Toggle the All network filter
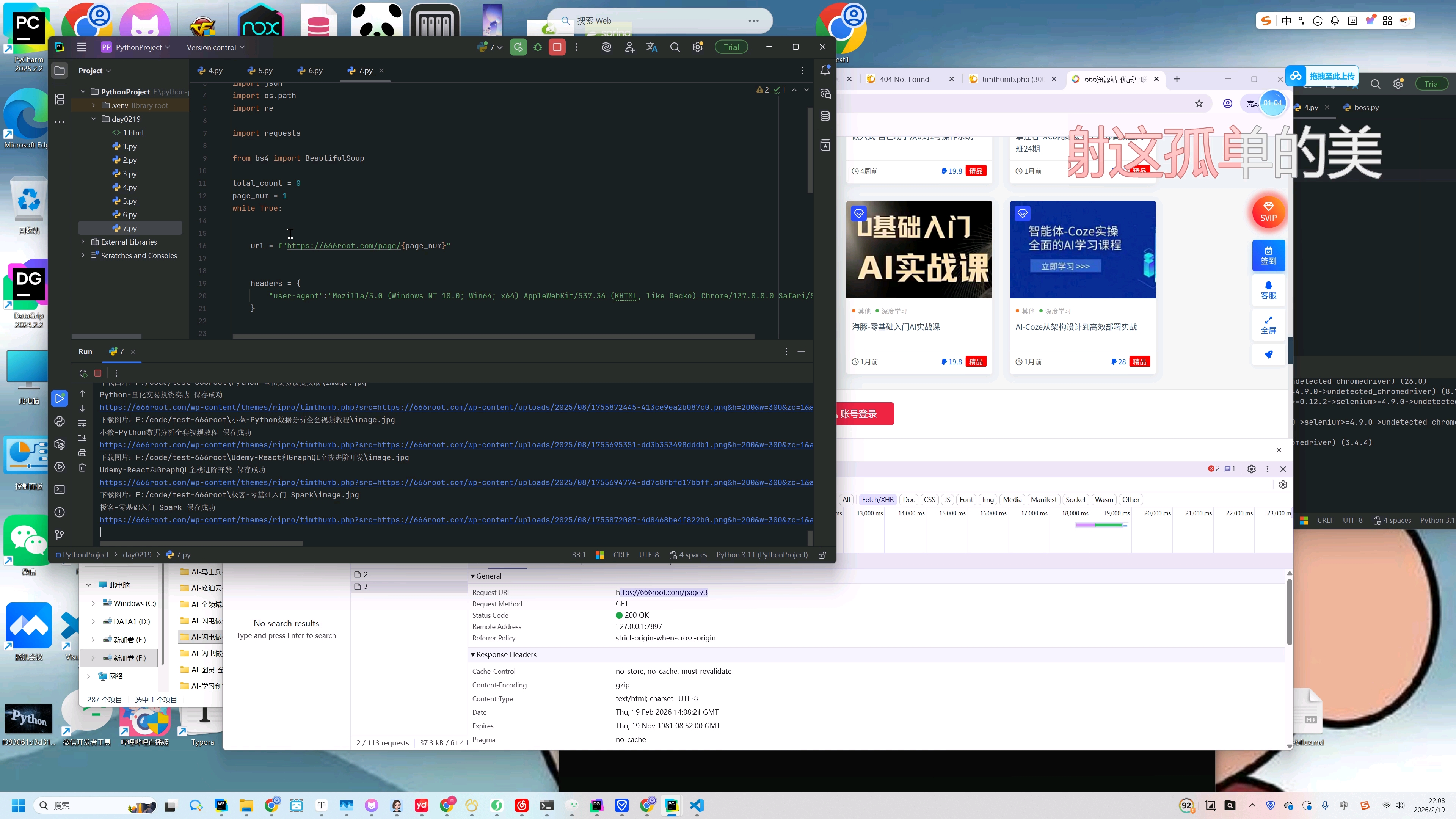1456x819 pixels. [x=846, y=500]
